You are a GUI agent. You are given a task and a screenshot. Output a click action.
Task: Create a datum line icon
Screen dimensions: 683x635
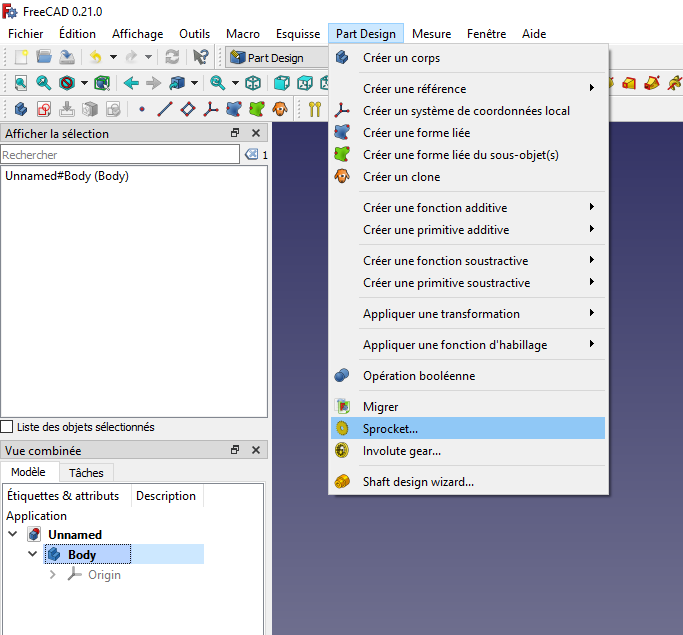coord(165,109)
